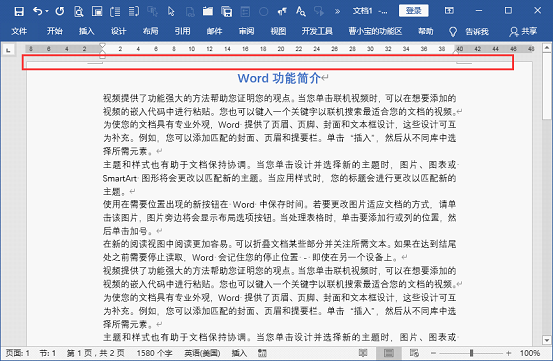Open the 插入 ribbon tab
The image size is (553, 361).
[x=86, y=31]
